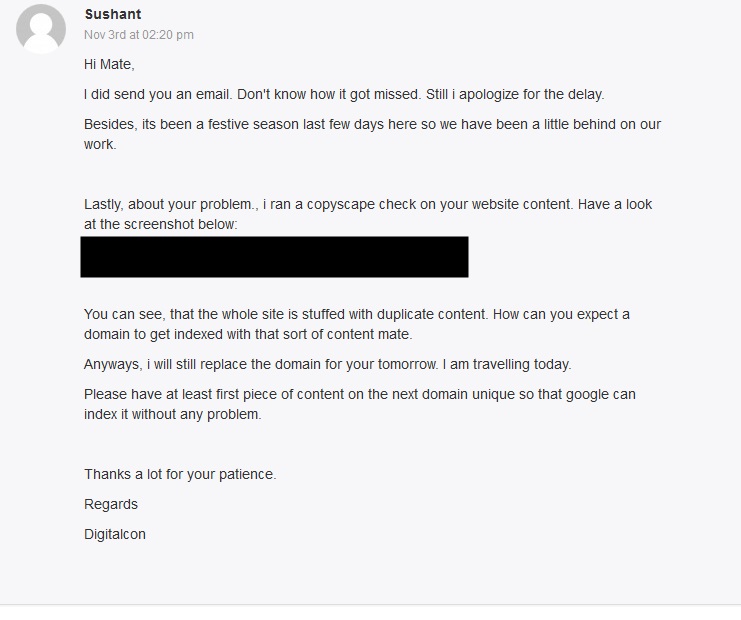This screenshot has width=741, height=620.
Task: Click 'Thanks a lot for your patience' line
Action: coord(180,474)
